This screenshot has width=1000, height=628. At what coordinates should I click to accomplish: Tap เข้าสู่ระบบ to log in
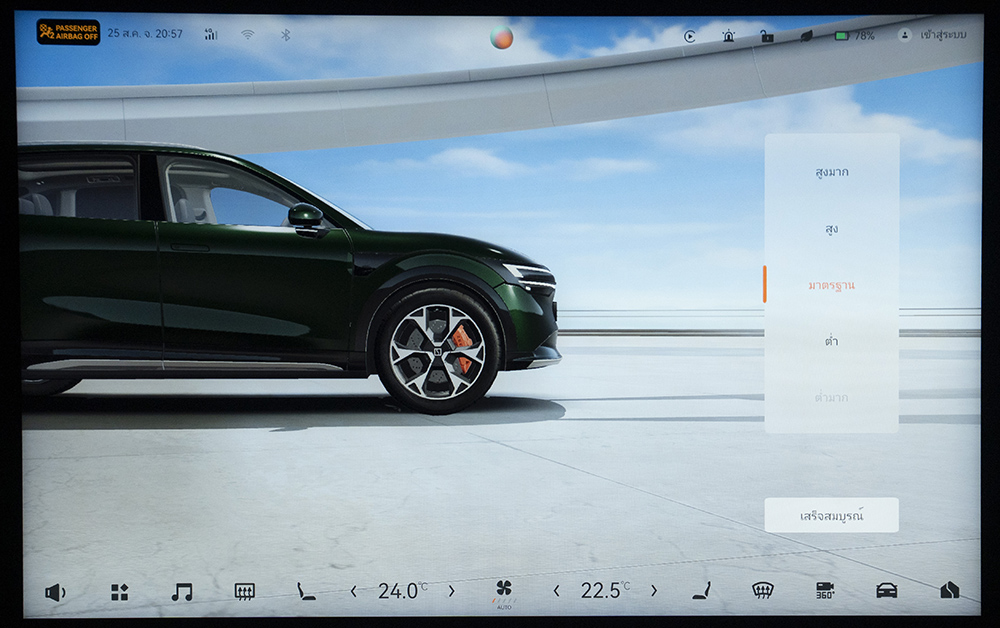coord(934,35)
